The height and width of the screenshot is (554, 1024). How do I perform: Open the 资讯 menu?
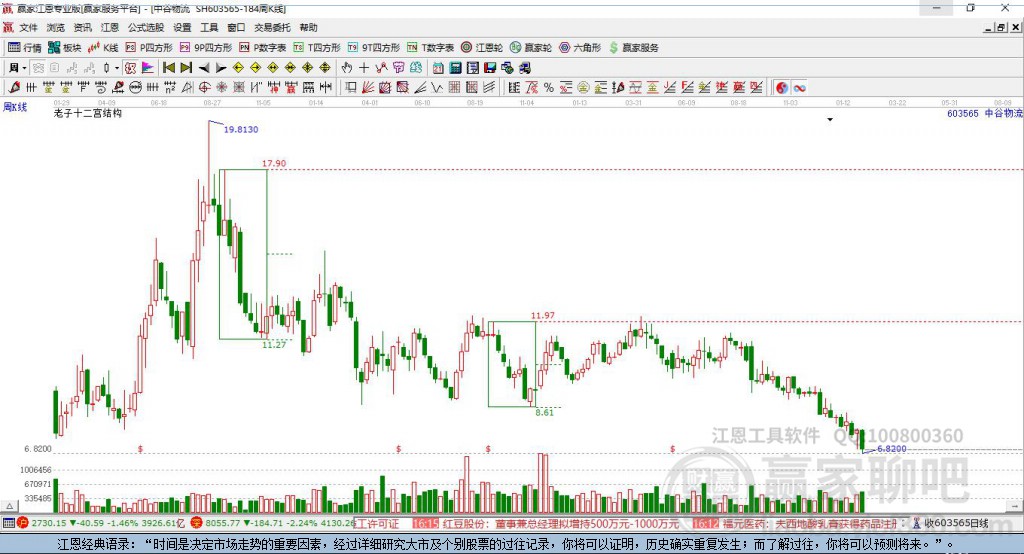[82, 27]
